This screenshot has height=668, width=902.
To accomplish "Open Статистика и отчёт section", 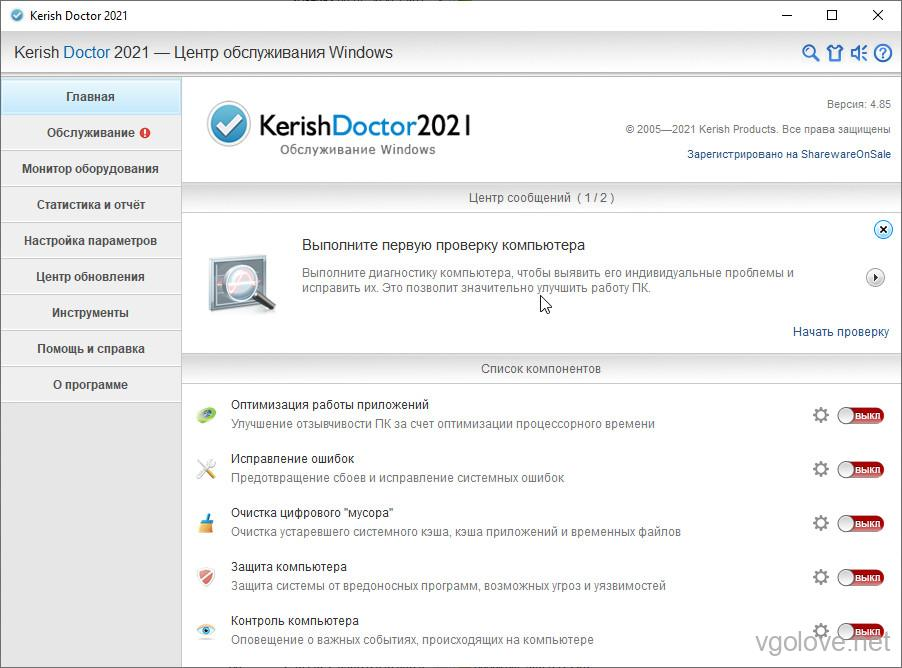I will (x=91, y=205).
